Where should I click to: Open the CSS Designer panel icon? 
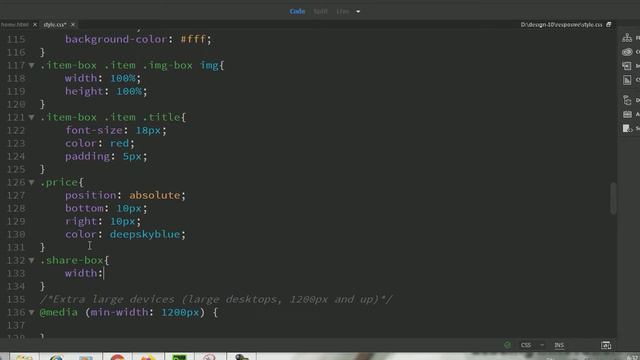(627, 80)
